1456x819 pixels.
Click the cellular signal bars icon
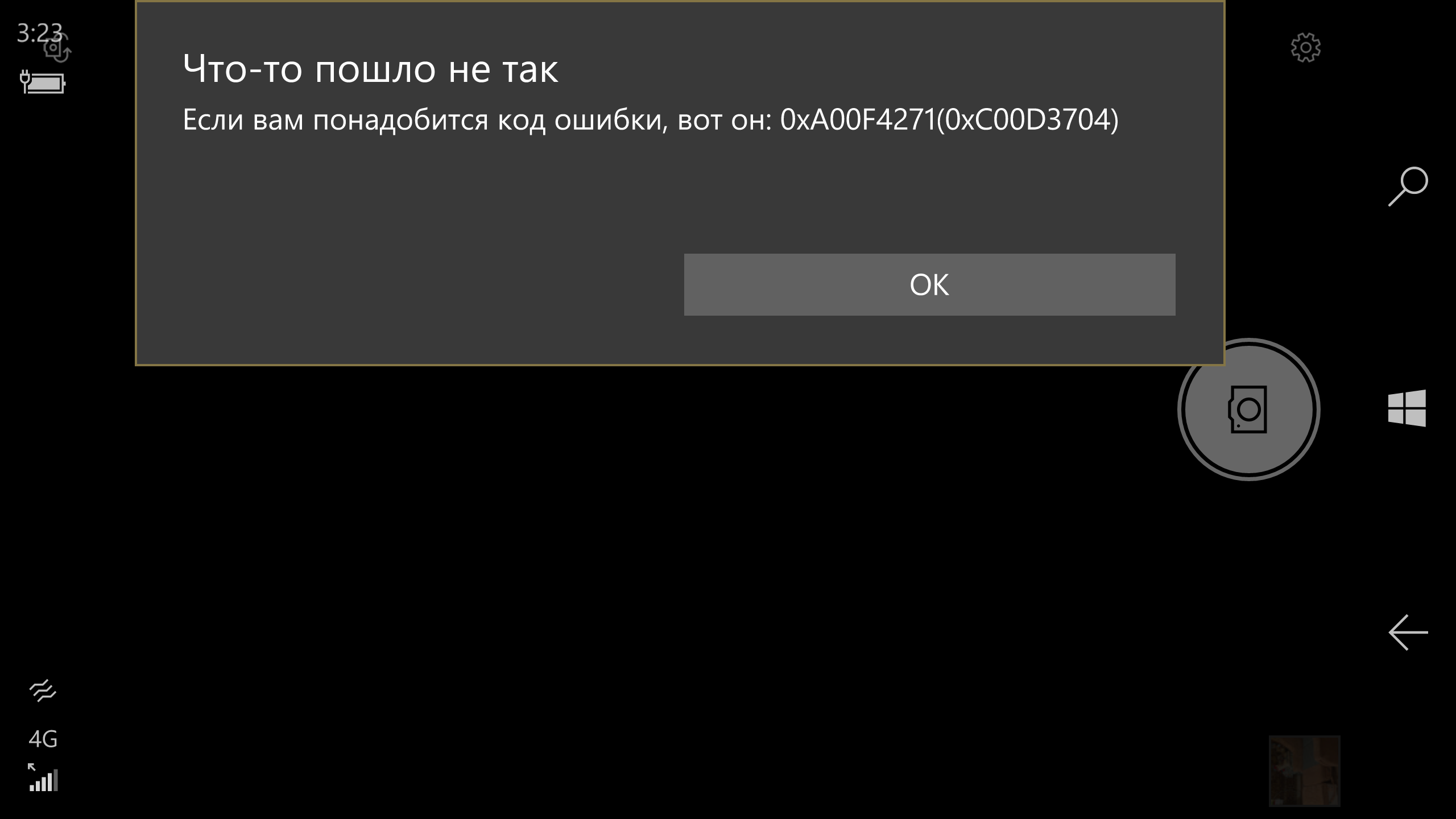[43, 777]
